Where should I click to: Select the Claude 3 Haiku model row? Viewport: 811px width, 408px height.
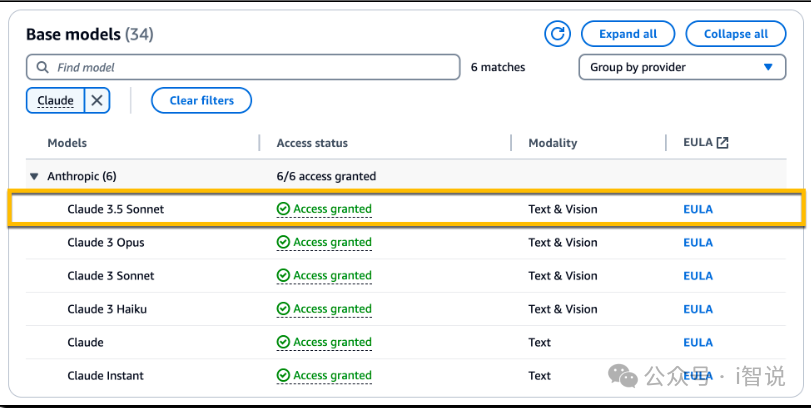(x=107, y=309)
